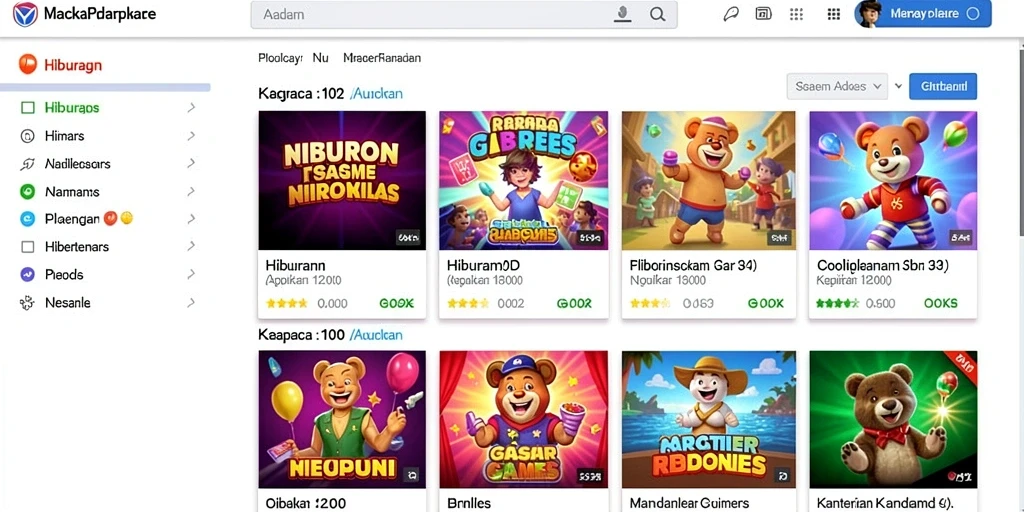
Task: Click the Nesanle puzzle icon
Action: pos(27,303)
